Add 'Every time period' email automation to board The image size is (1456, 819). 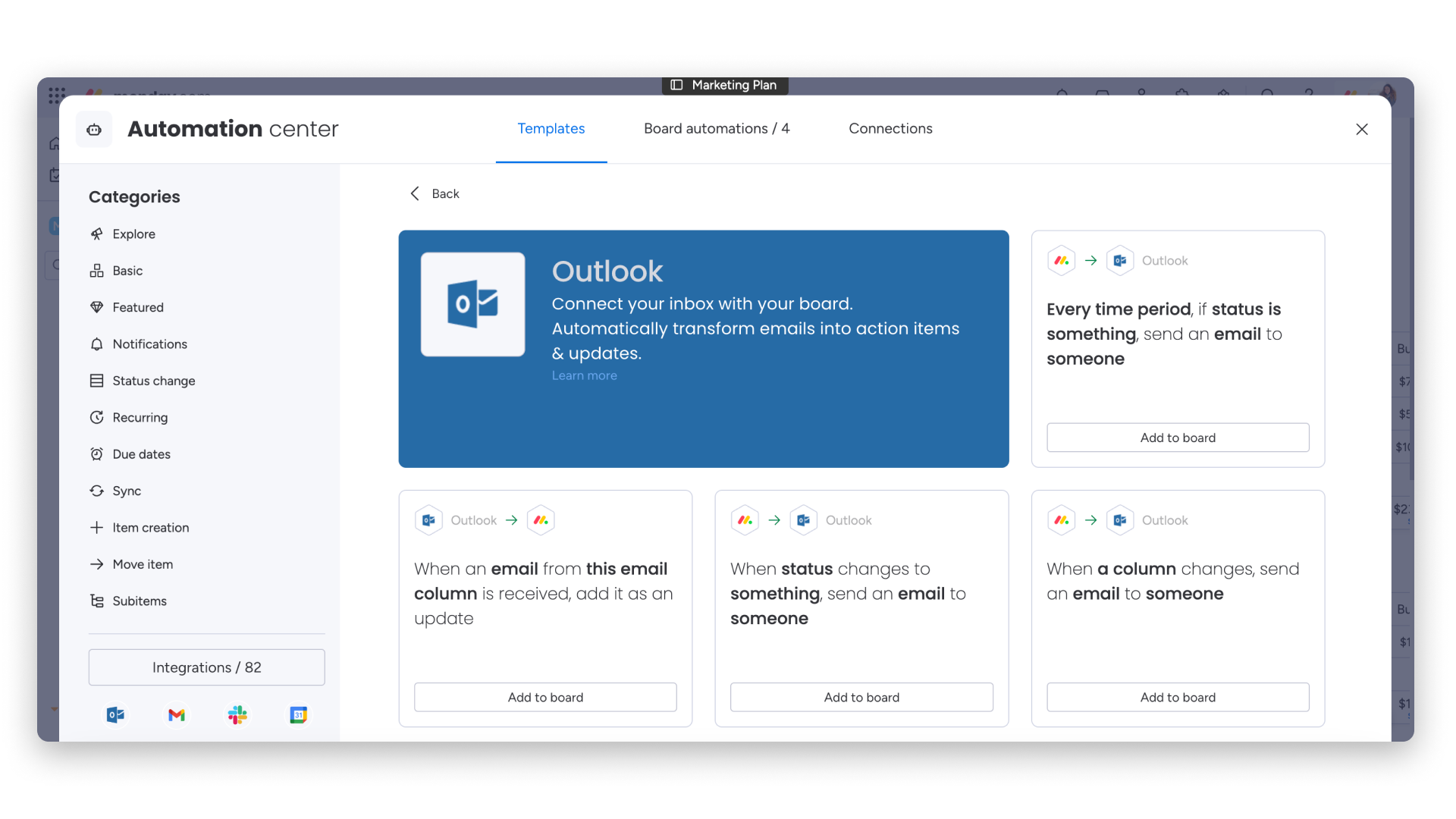pyautogui.click(x=1178, y=438)
